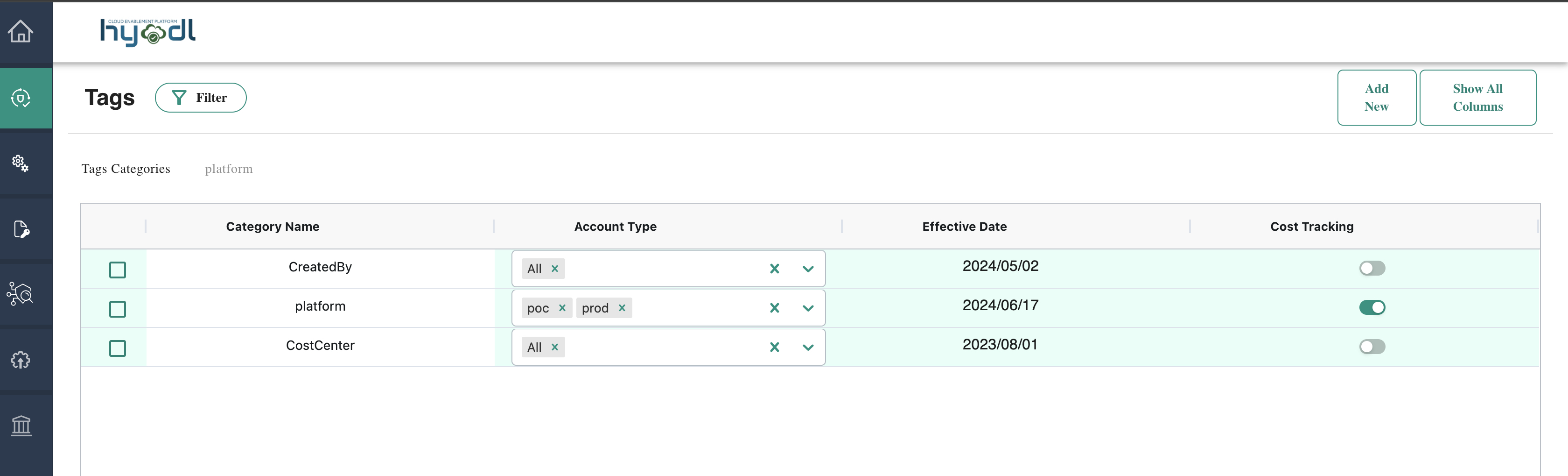Select the platform tab
The image size is (1568, 476).
[x=229, y=169]
